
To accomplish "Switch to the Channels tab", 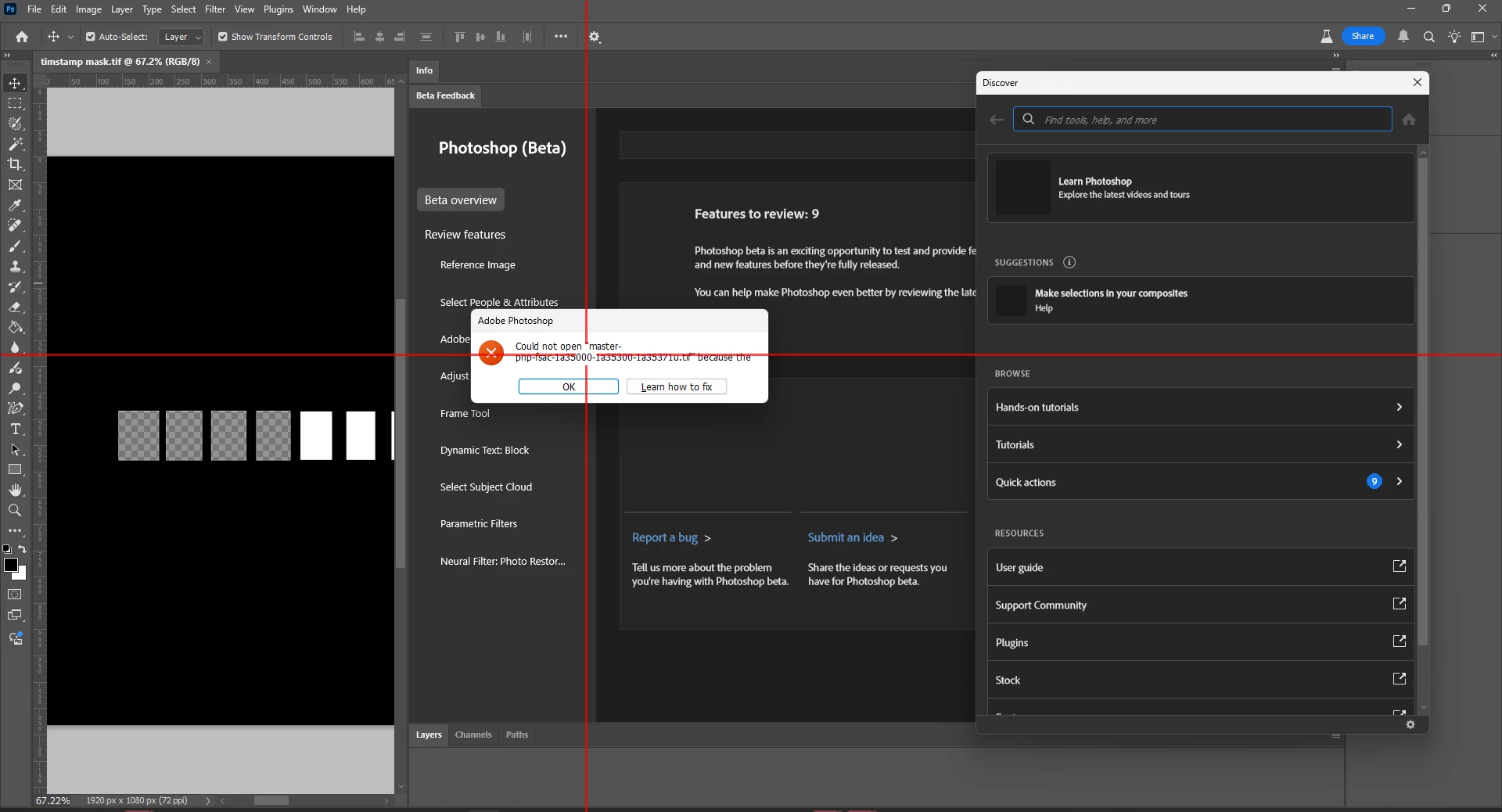I will pos(473,735).
